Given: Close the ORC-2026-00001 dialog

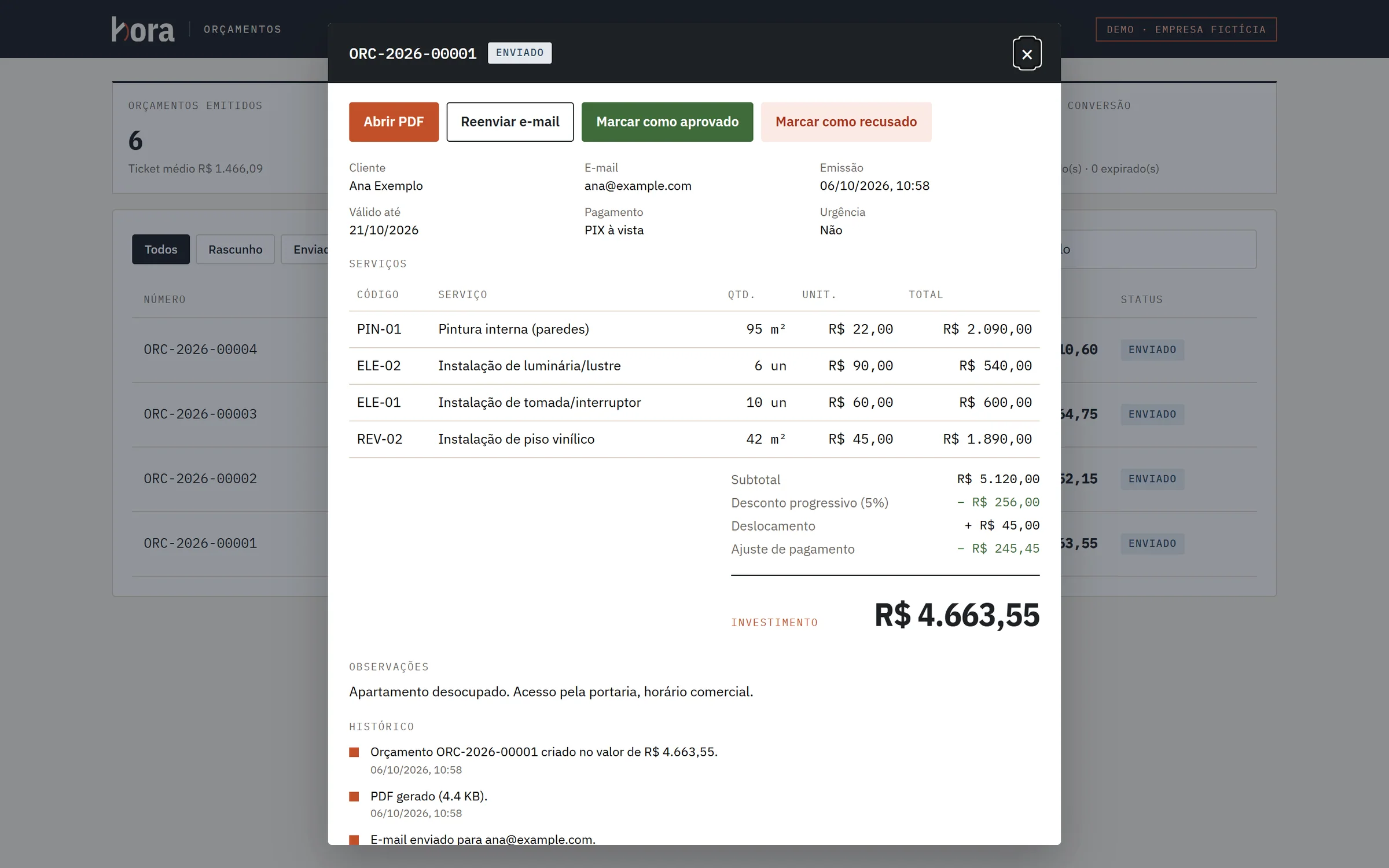Looking at the screenshot, I should 1027,53.
